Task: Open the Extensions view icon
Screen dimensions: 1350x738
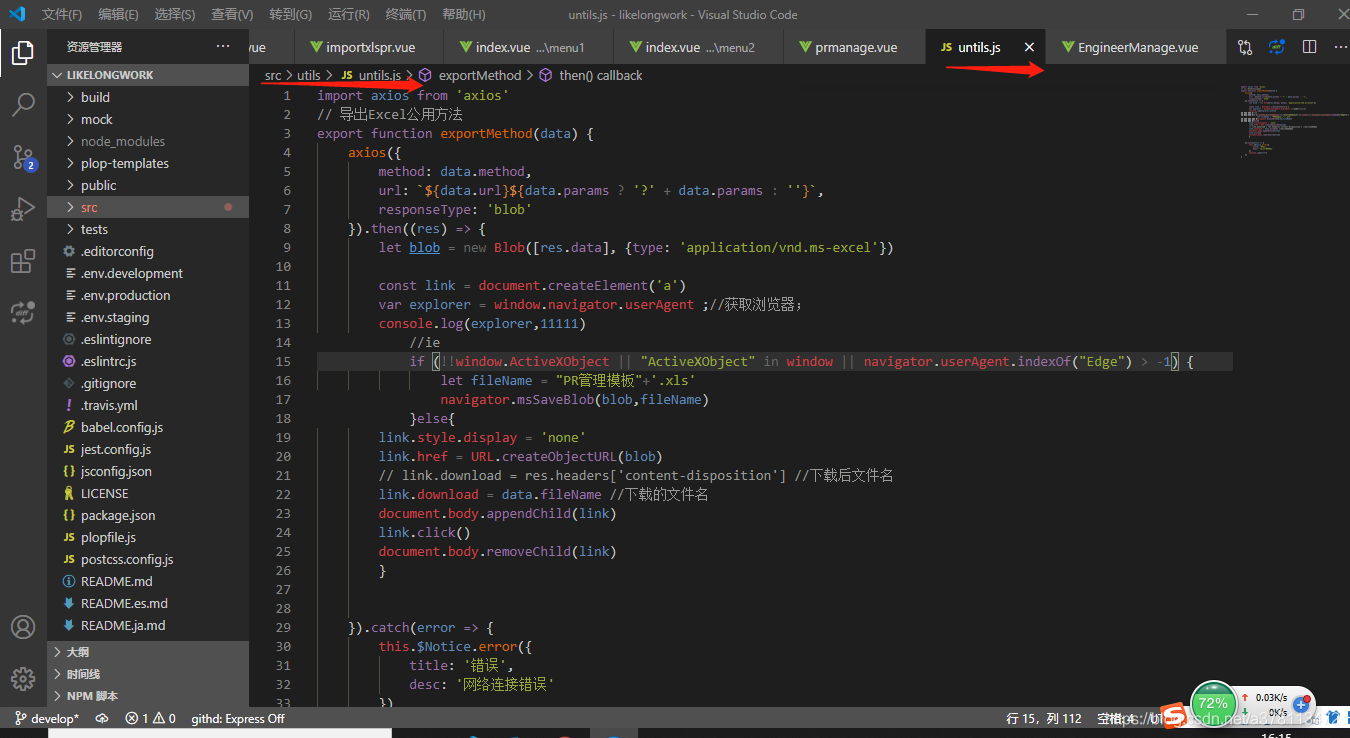Action: (23, 262)
